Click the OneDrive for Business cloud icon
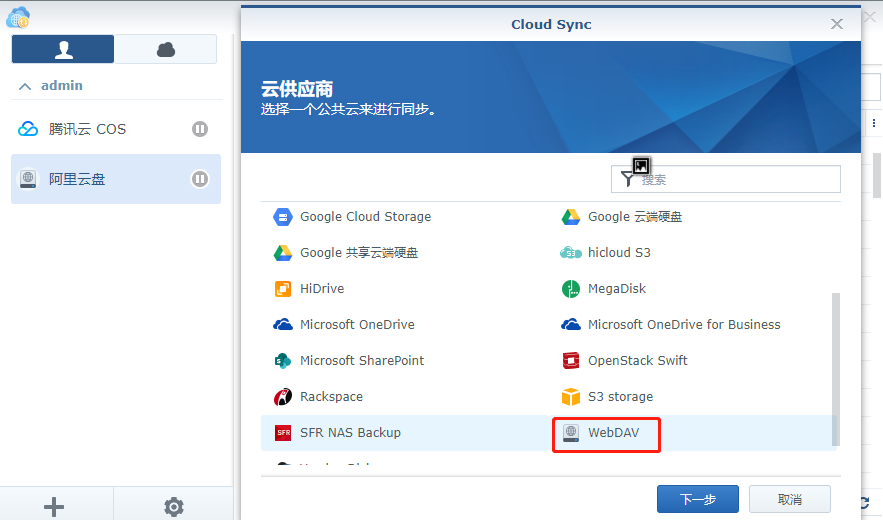Image resolution: width=883 pixels, height=520 pixels. click(x=570, y=325)
